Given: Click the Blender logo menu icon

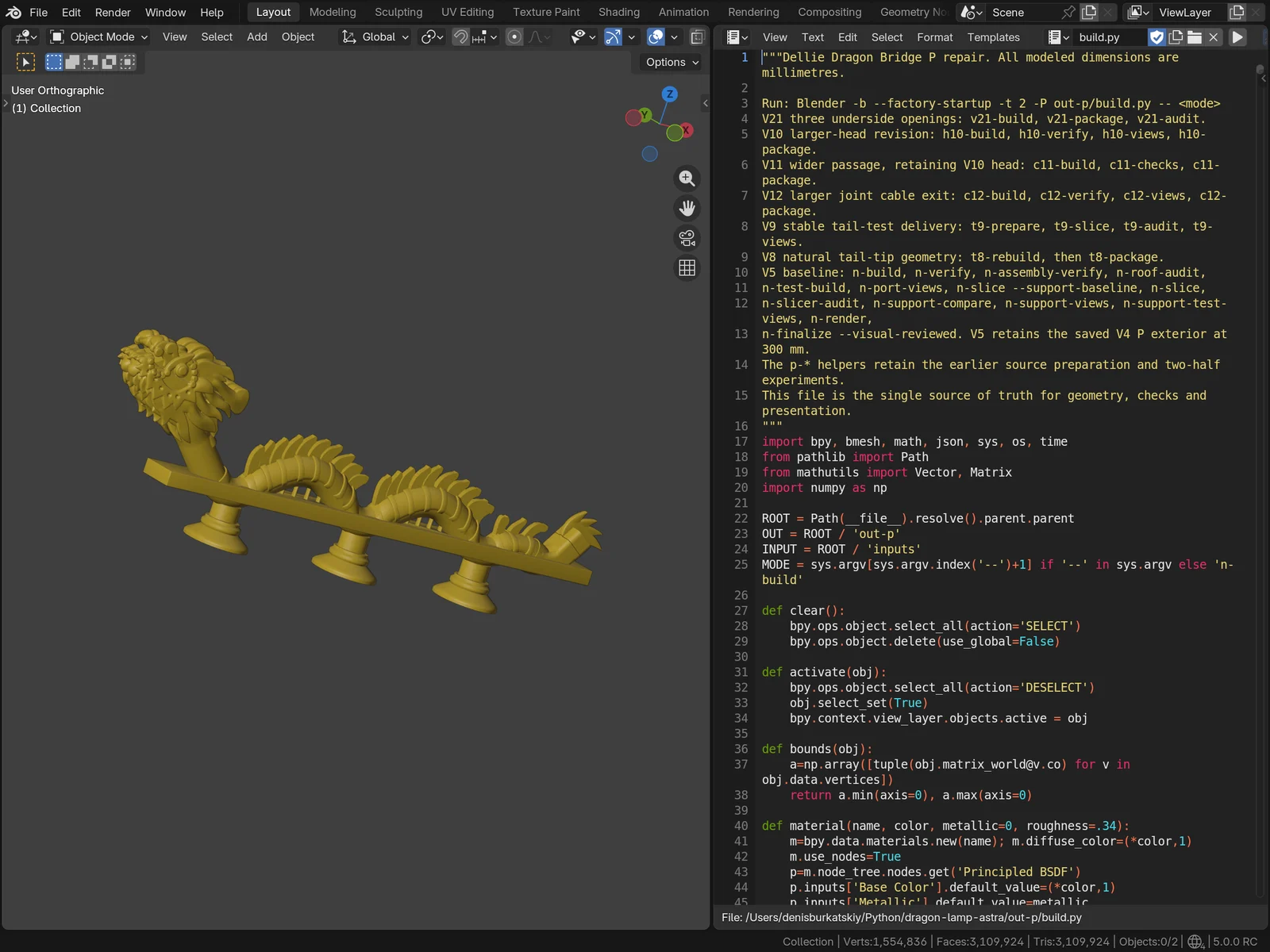Looking at the screenshot, I should tap(13, 12).
